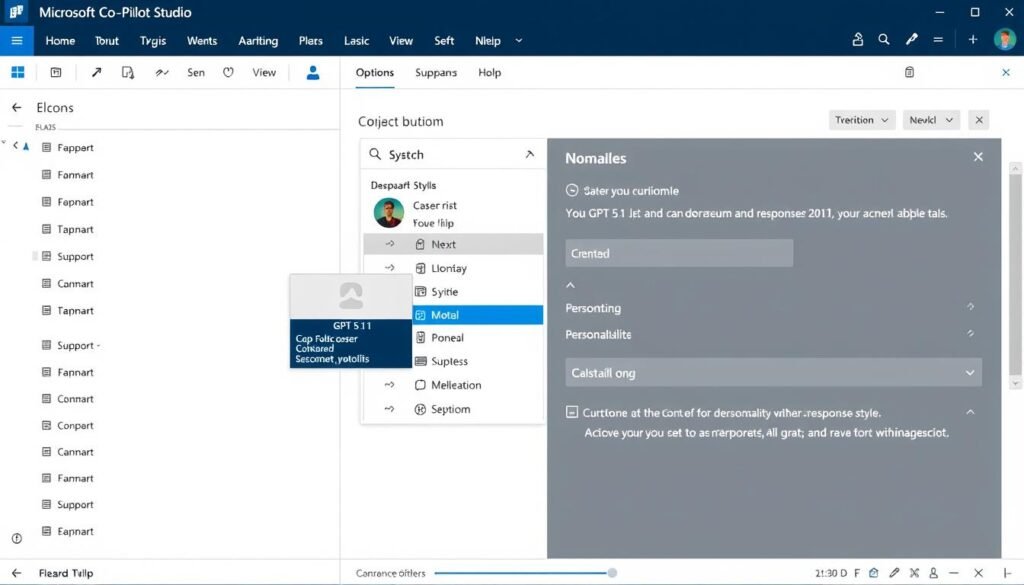This screenshot has width=1024, height=585.
Task: Toggle the blue navigation hamburger menu
Action: click(16, 40)
